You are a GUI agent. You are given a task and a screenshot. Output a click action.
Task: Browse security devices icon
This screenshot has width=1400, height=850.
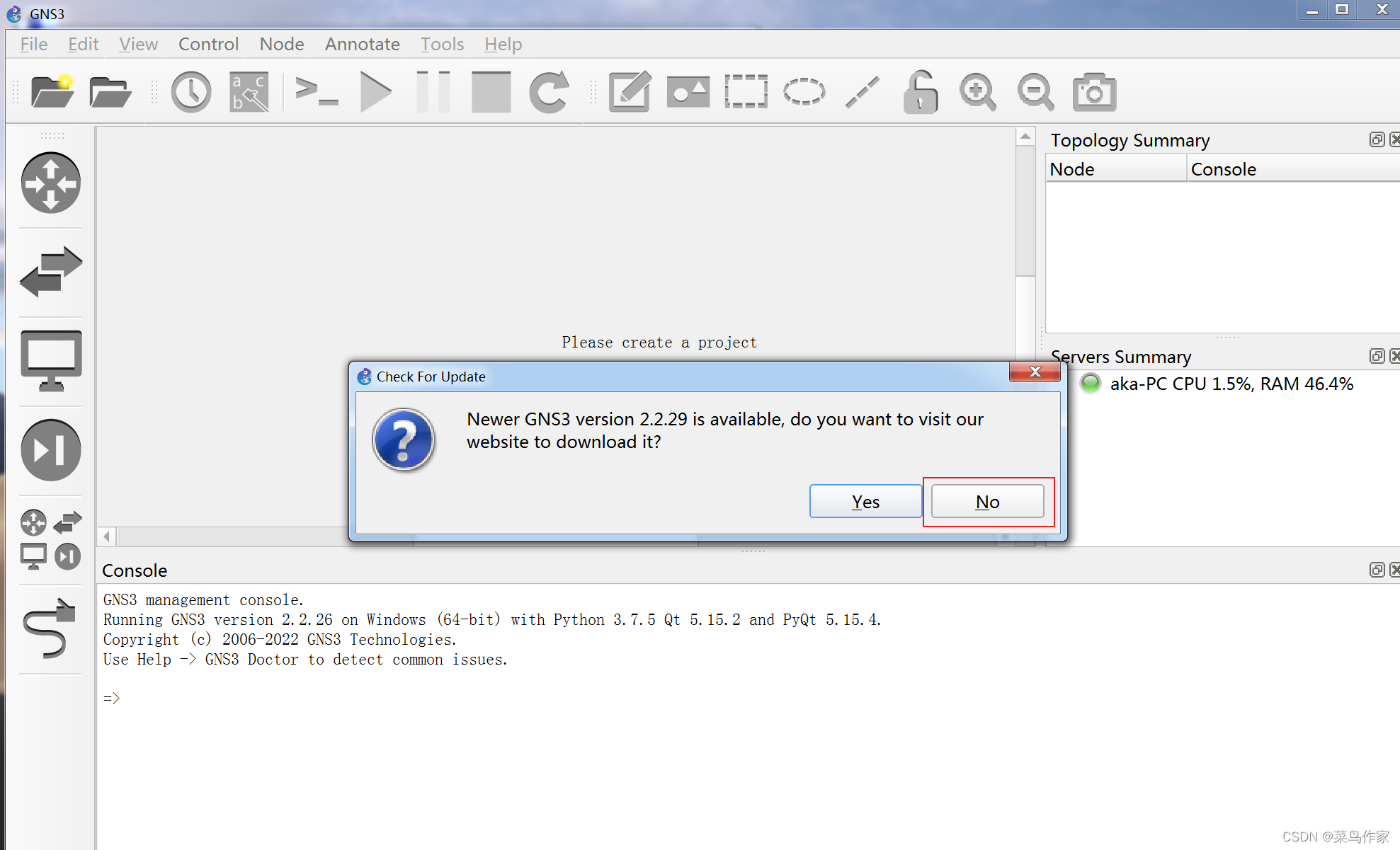[50, 449]
